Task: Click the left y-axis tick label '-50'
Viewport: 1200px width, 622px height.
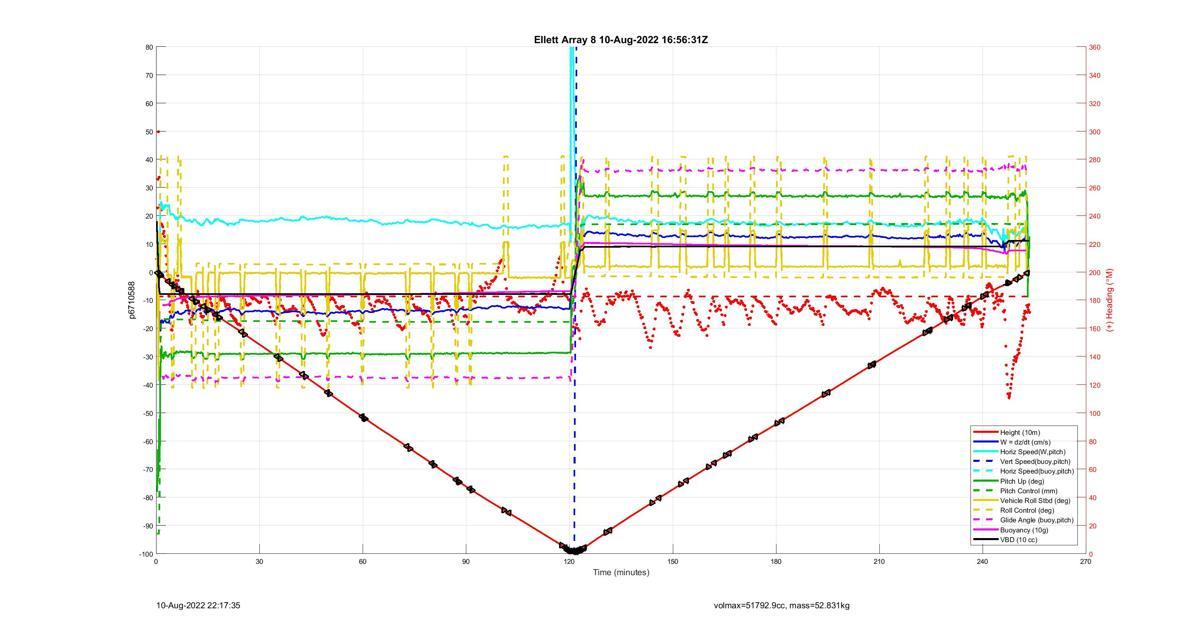Action: click(x=147, y=413)
